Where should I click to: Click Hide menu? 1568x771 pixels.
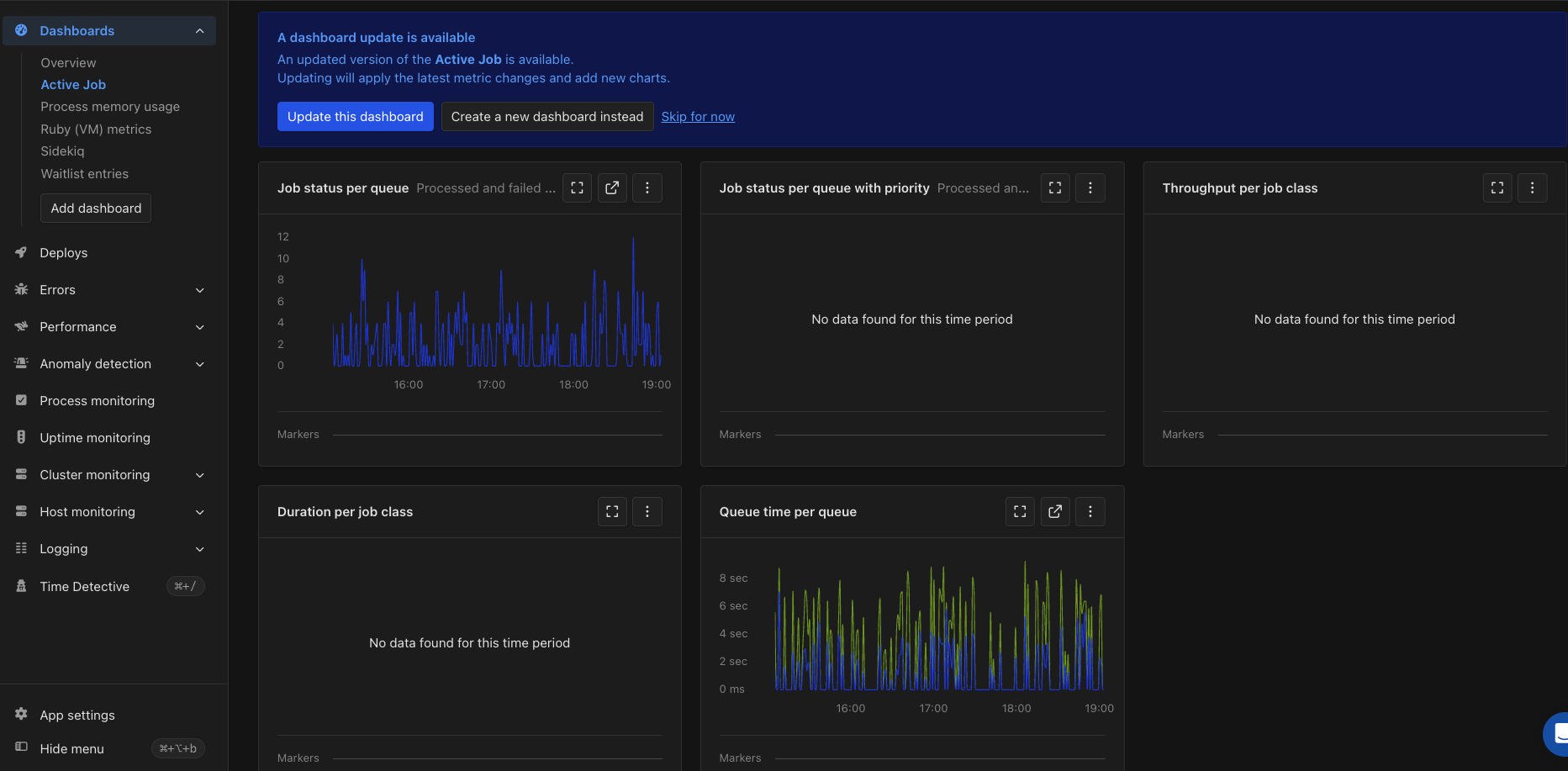pos(72,748)
